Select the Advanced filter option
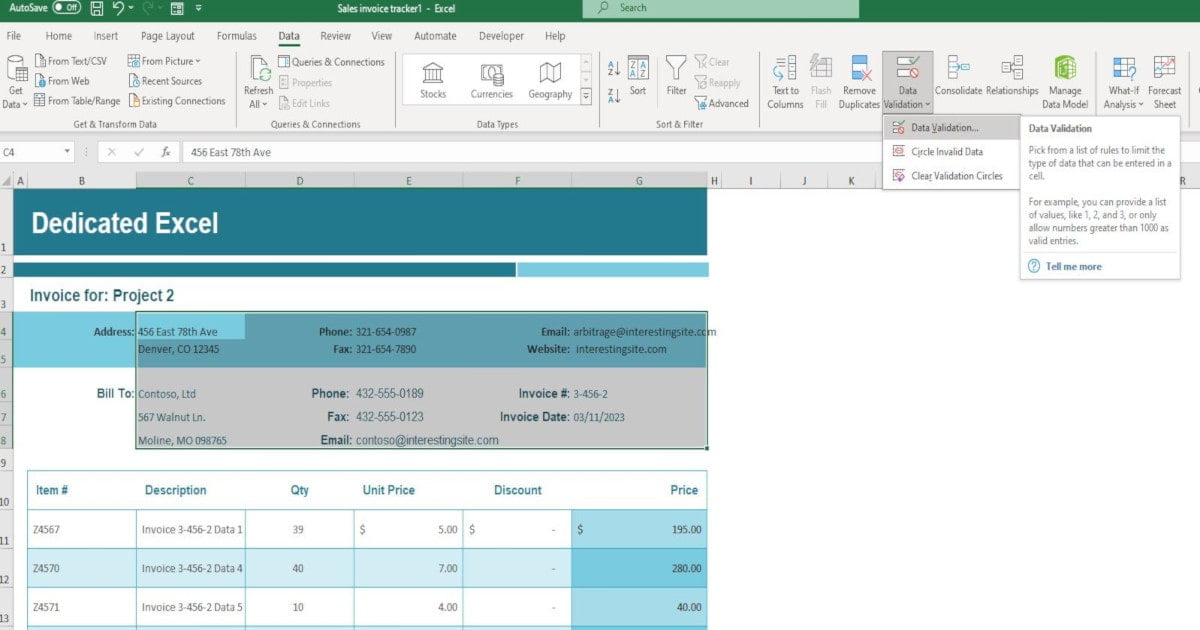 722,103
